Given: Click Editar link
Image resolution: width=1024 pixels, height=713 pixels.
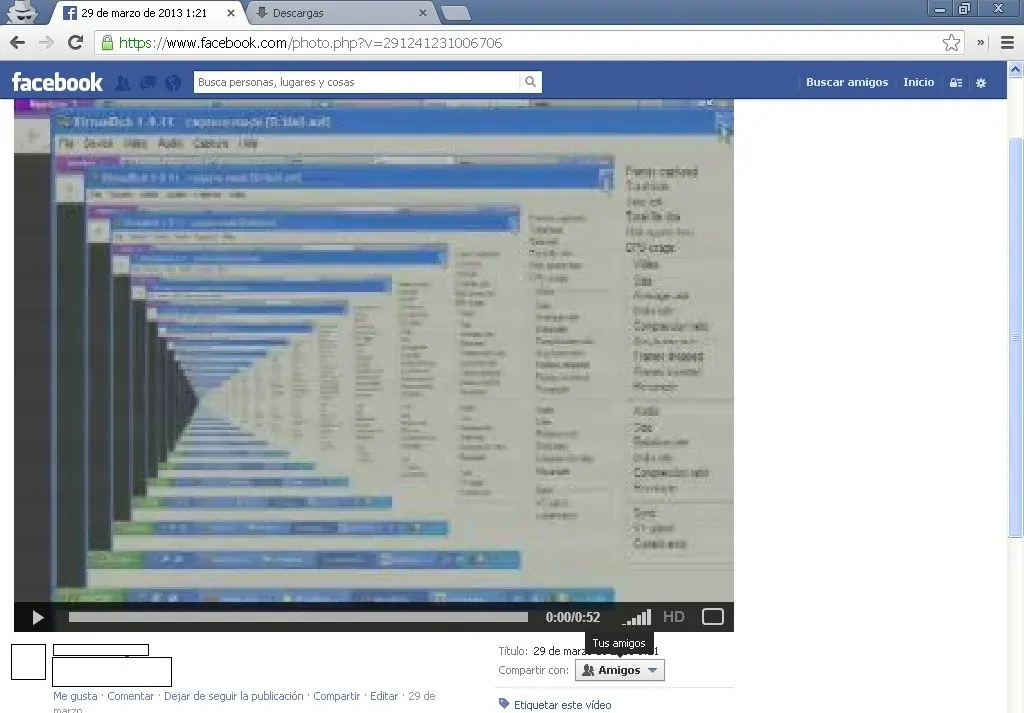Looking at the screenshot, I should pyautogui.click(x=384, y=696).
